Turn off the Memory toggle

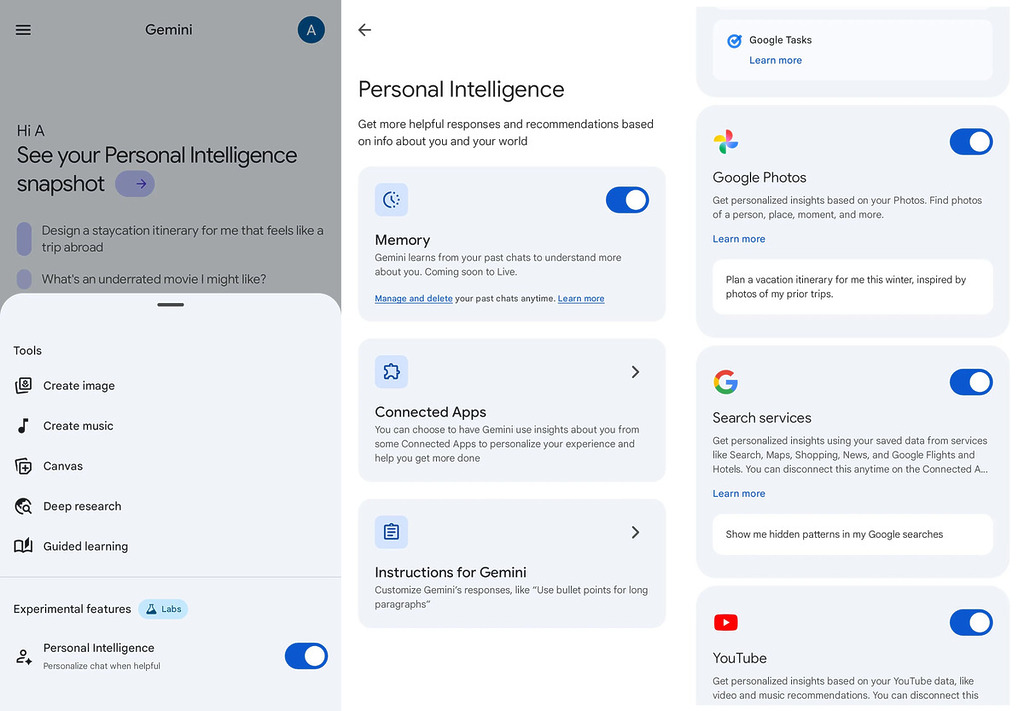[x=627, y=200]
